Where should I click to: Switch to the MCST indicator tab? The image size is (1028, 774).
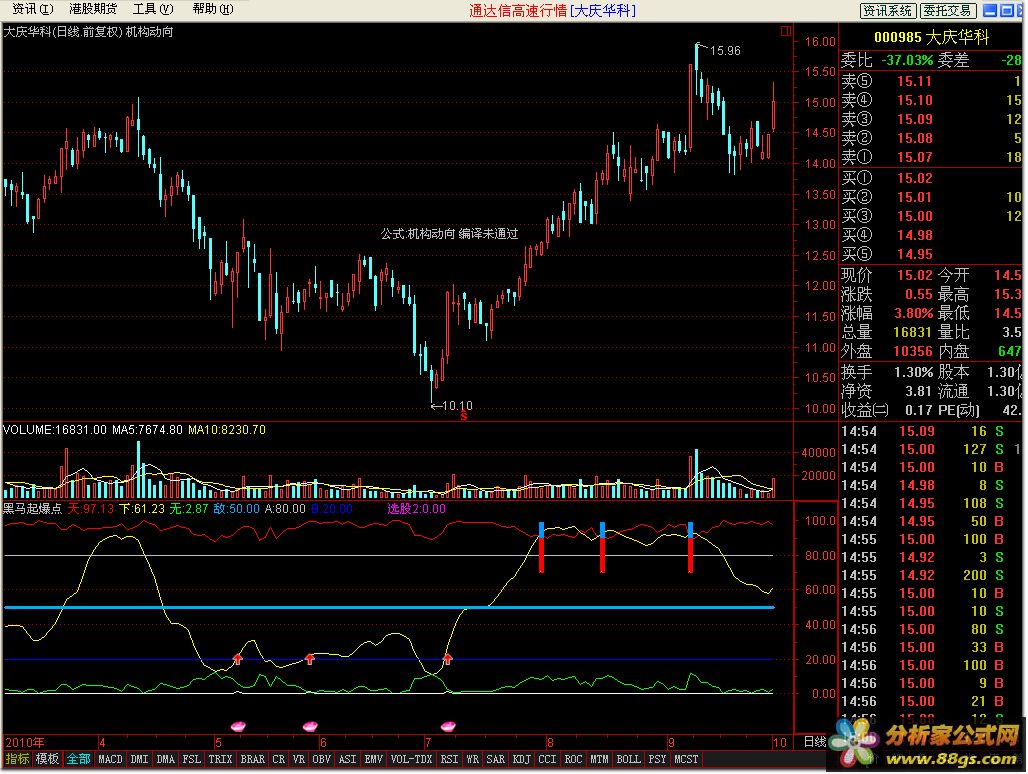click(x=686, y=759)
